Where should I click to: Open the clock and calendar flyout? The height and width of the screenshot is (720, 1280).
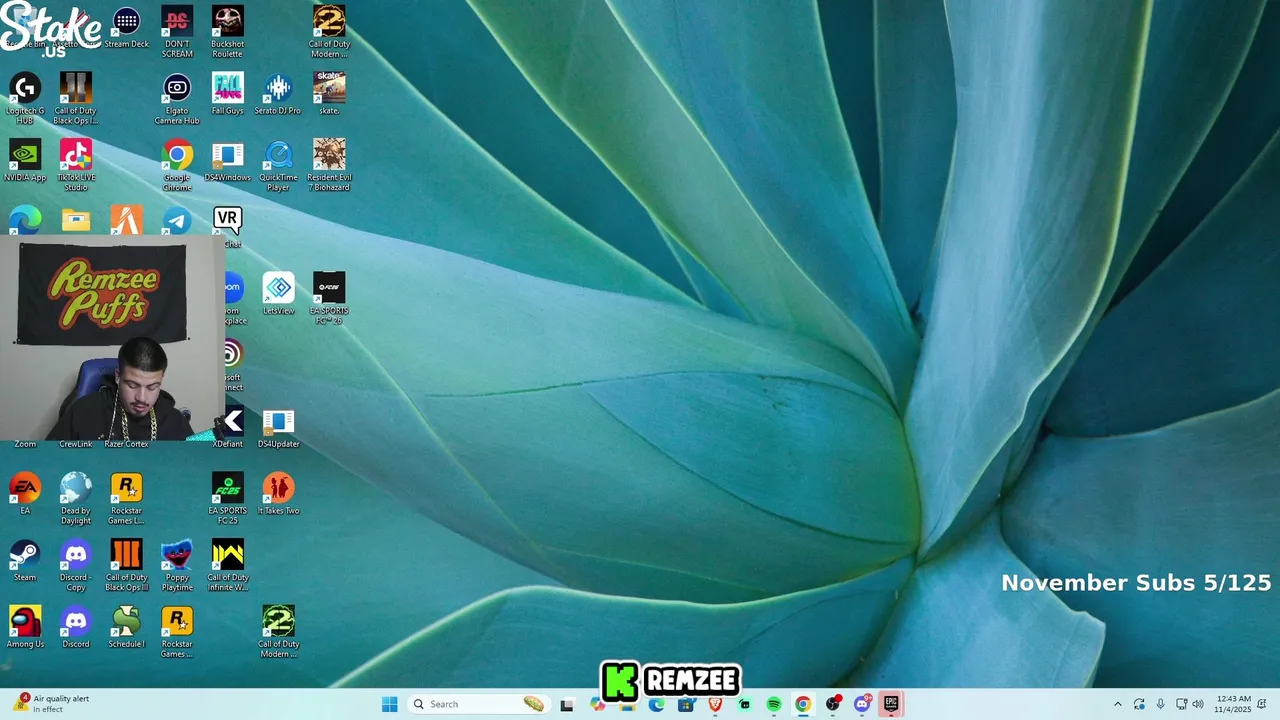click(x=1232, y=704)
